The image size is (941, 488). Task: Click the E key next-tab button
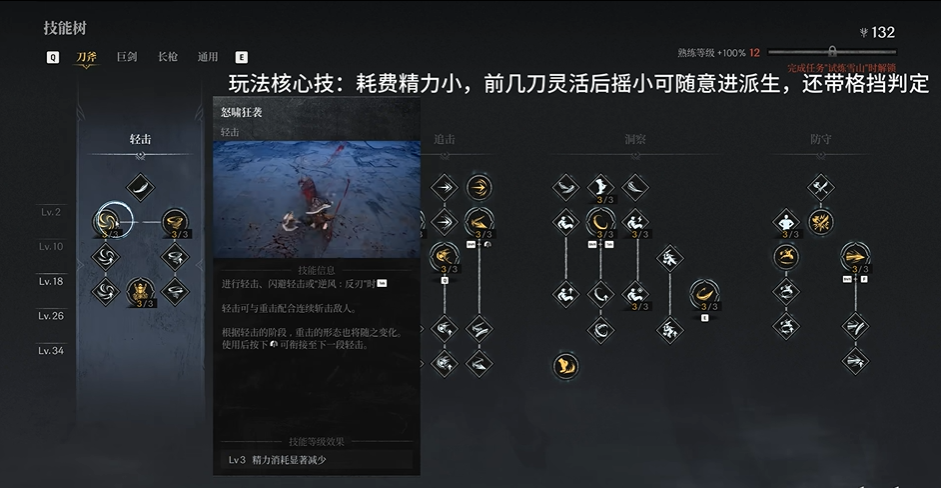[241, 57]
